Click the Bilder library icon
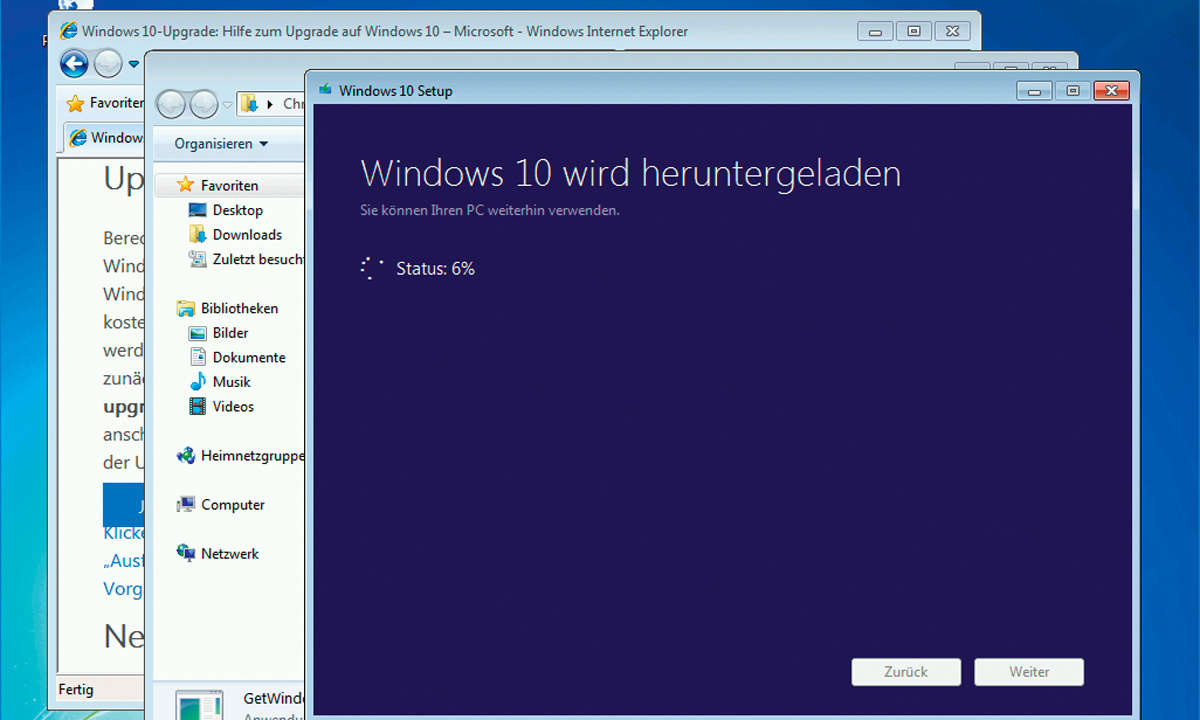Screen dimensions: 1200x720 pos(197,333)
